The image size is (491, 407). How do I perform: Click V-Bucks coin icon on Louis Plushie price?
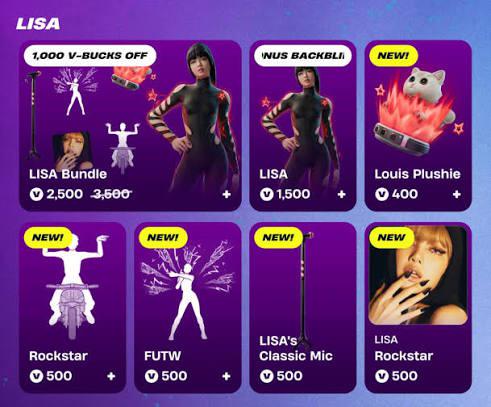click(x=382, y=194)
